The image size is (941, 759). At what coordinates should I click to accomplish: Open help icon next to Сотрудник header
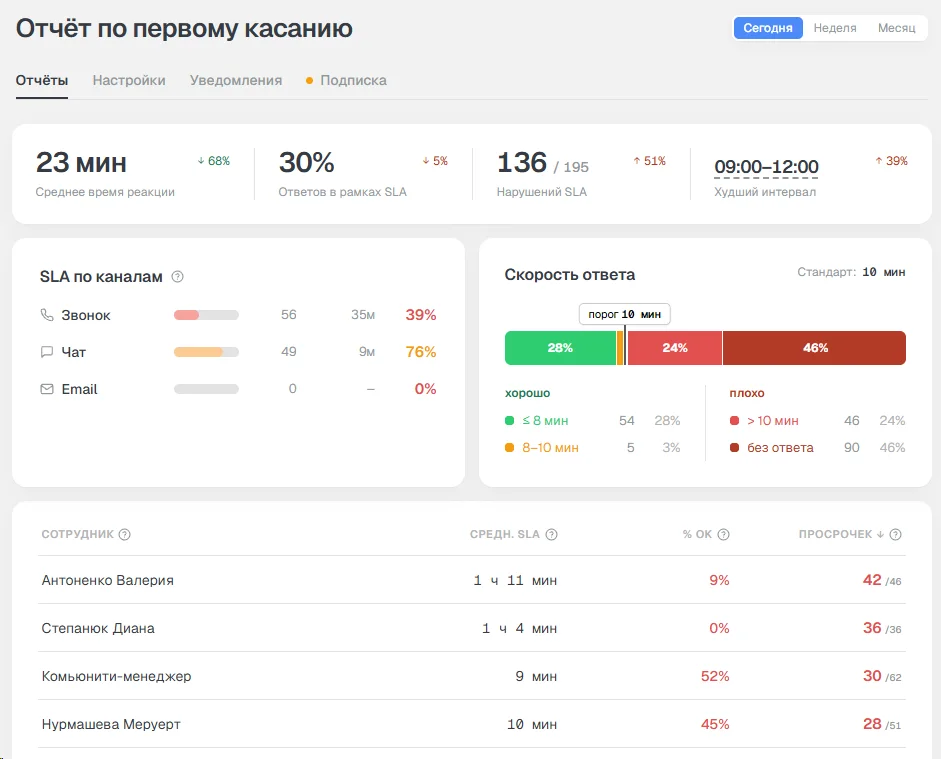click(x=124, y=534)
